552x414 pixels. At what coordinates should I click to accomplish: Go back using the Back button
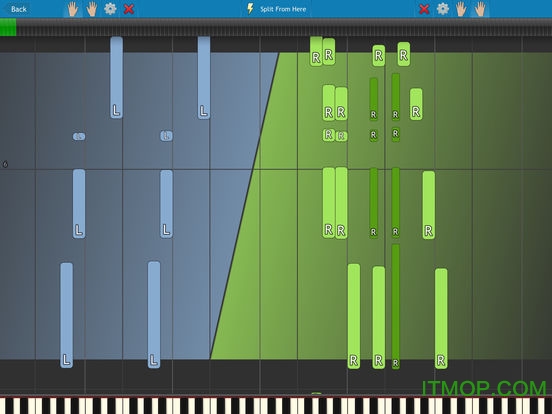coord(18,9)
